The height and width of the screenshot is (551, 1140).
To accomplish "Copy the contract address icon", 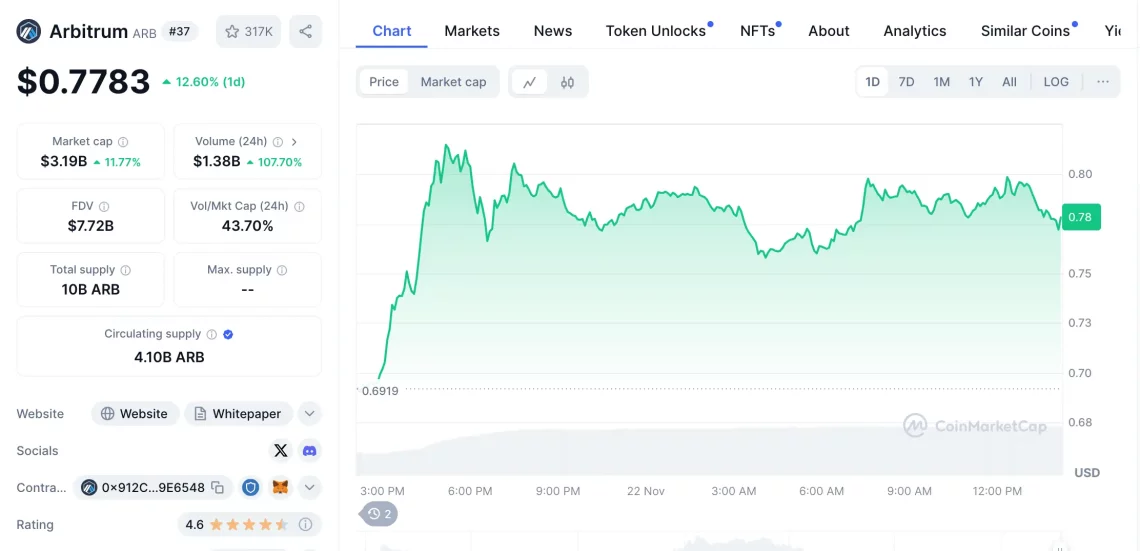I will tap(217, 488).
